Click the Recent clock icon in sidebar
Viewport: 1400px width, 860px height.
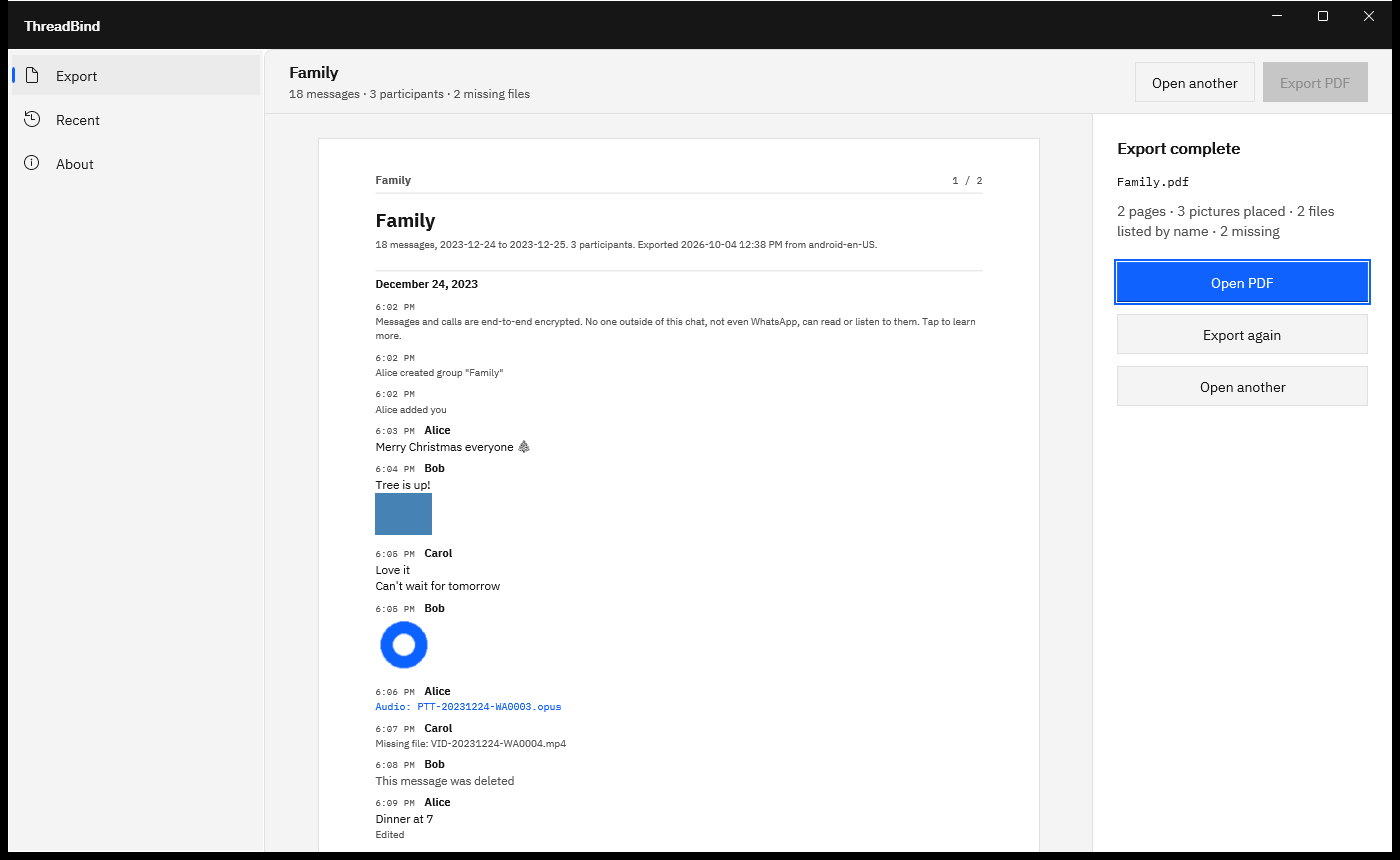[x=32, y=120]
